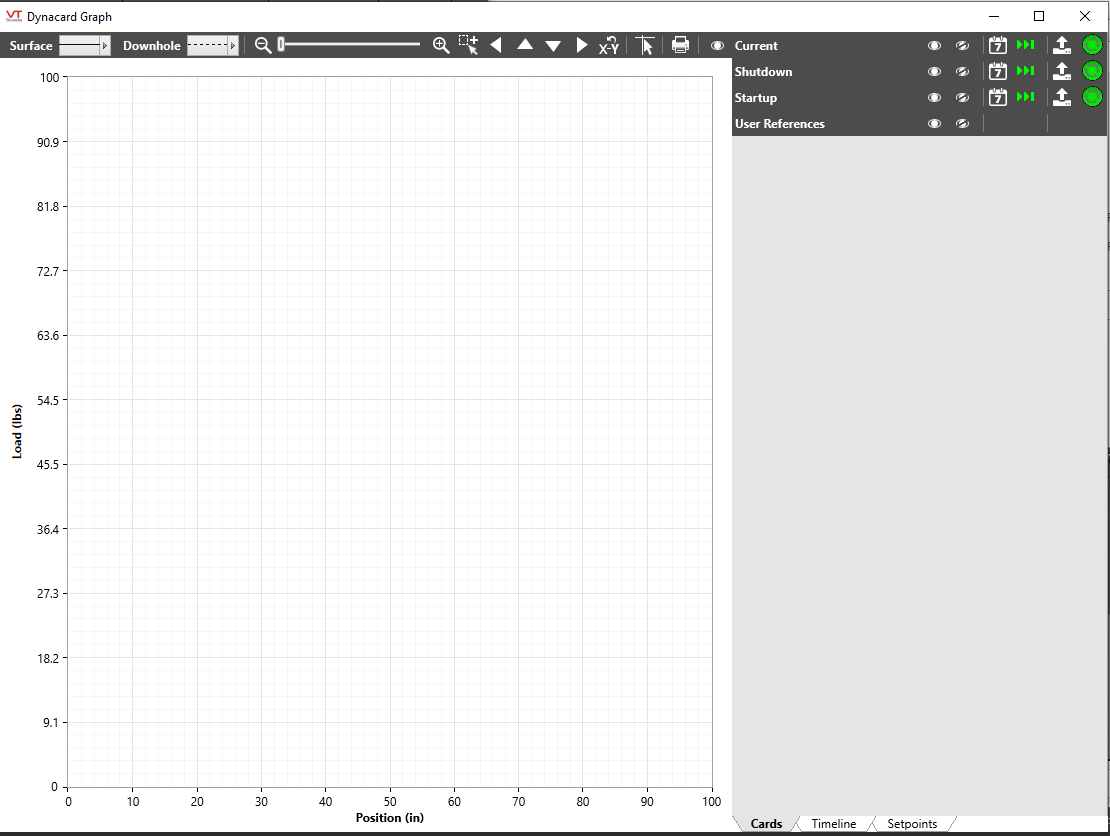Switch to the Timeline tab
Viewport: 1110px width, 836px height.
(x=833, y=824)
